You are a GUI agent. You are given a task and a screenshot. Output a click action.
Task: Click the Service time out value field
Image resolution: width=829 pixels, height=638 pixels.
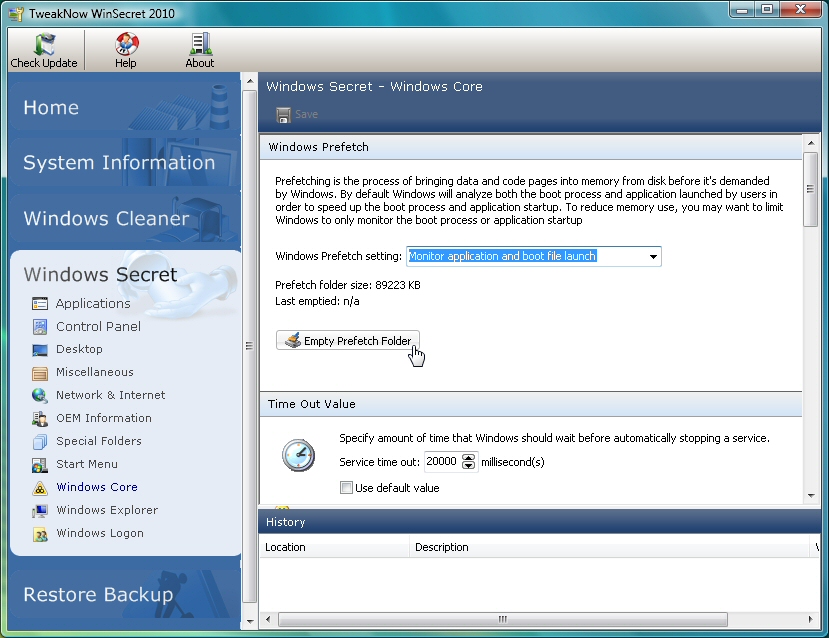[x=443, y=461]
